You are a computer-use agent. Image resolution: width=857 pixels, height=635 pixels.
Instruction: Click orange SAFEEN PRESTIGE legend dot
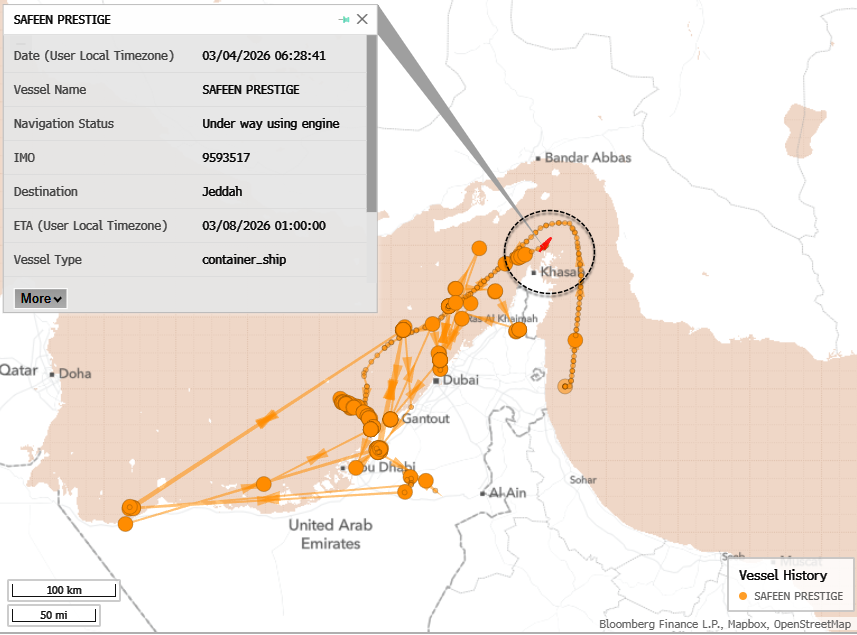(742, 596)
